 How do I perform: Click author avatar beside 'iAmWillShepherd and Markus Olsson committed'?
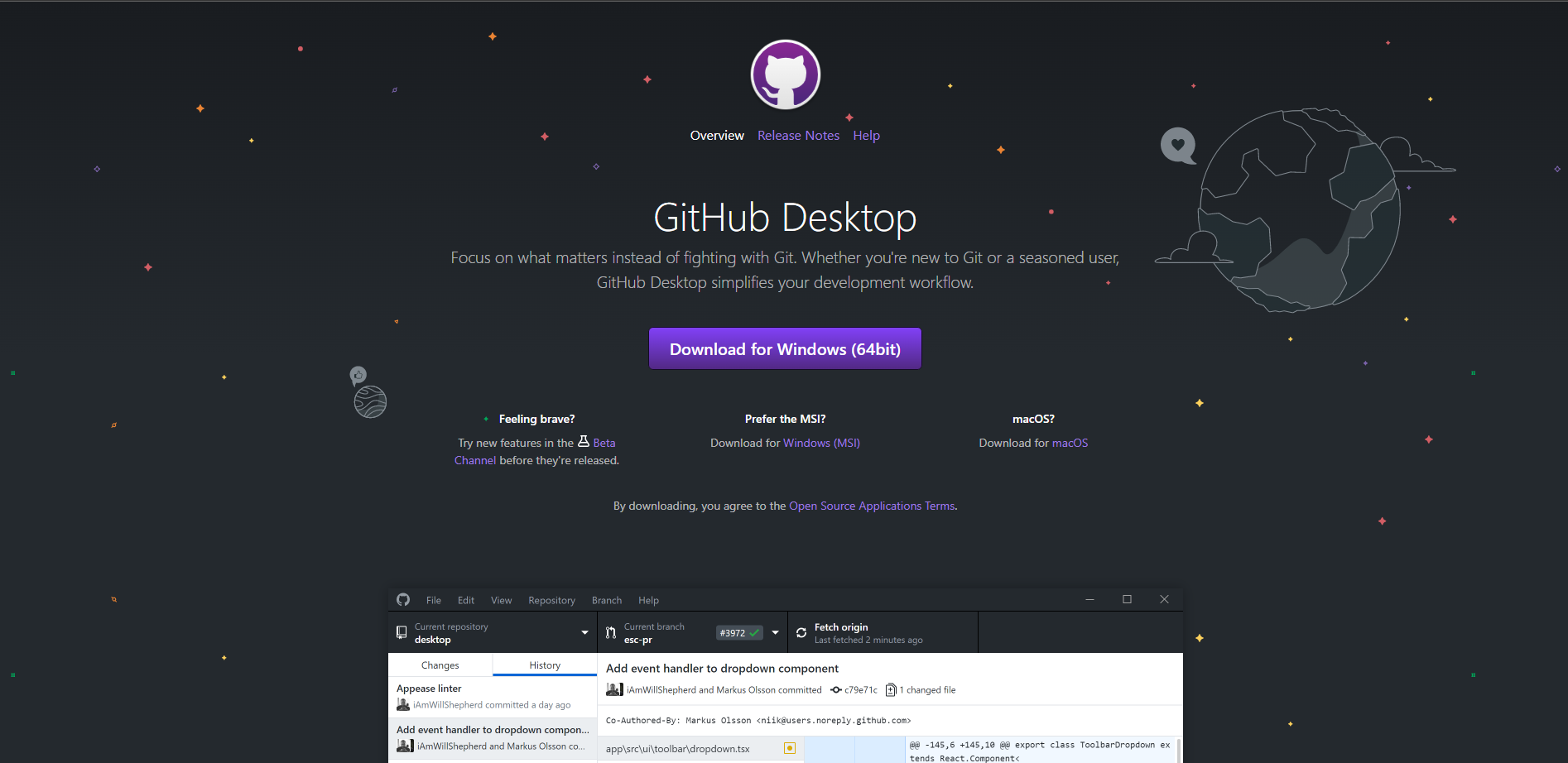point(614,689)
